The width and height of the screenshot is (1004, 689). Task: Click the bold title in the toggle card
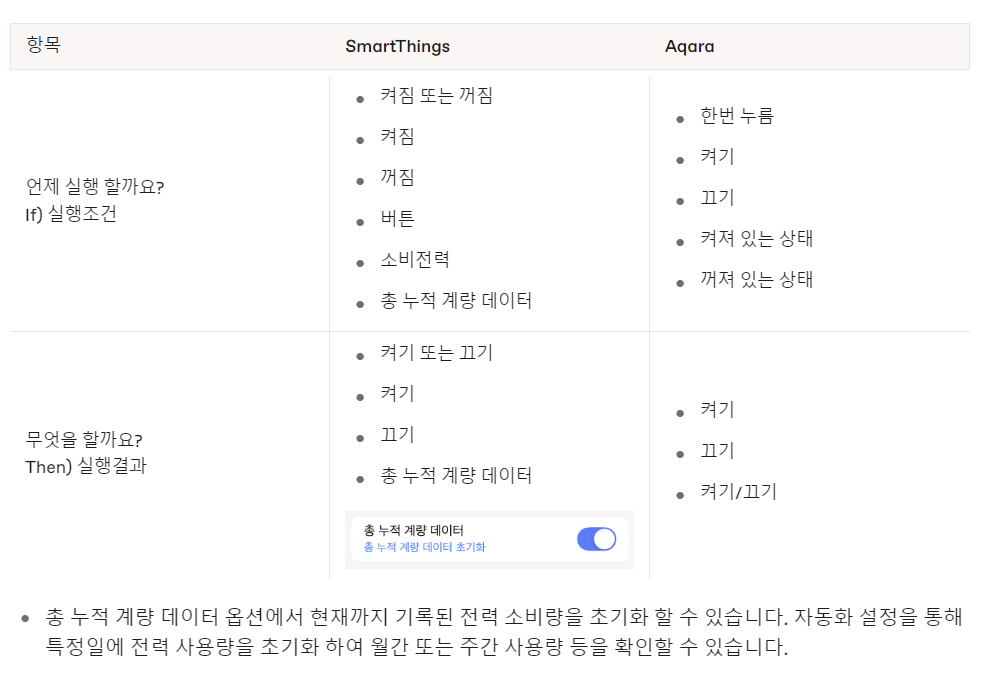click(x=413, y=531)
